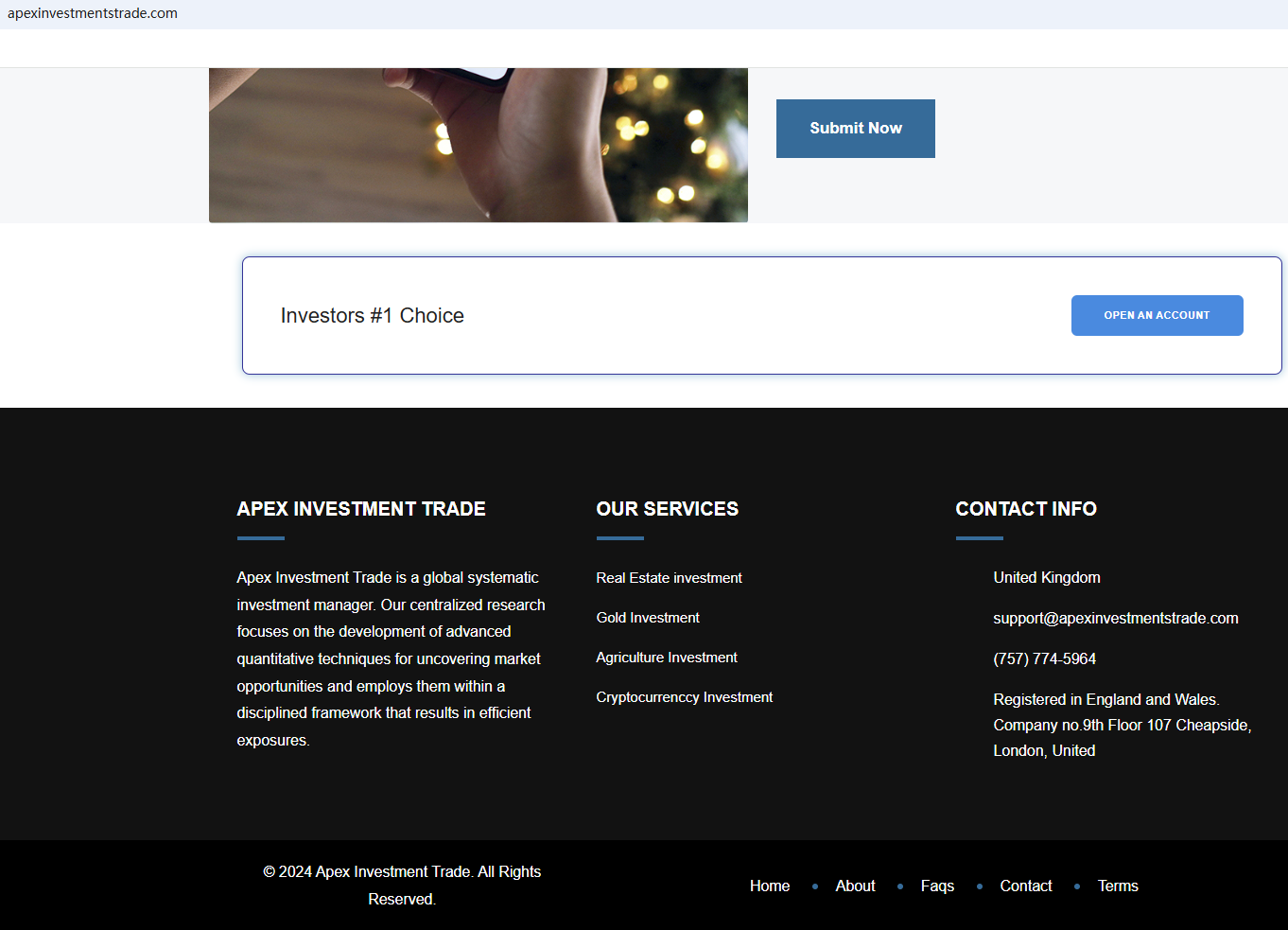Open the Terms footer link
The width and height of the screenshot is (1288, 930).
point(1118,886)
